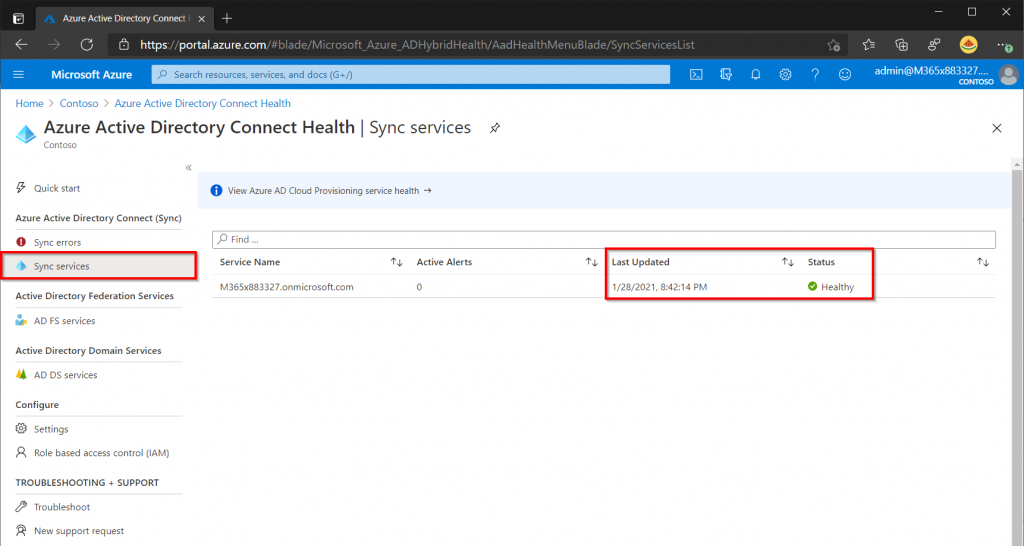
Task: Open browser settings and more menu
Action: click(x=1005, y=44)
